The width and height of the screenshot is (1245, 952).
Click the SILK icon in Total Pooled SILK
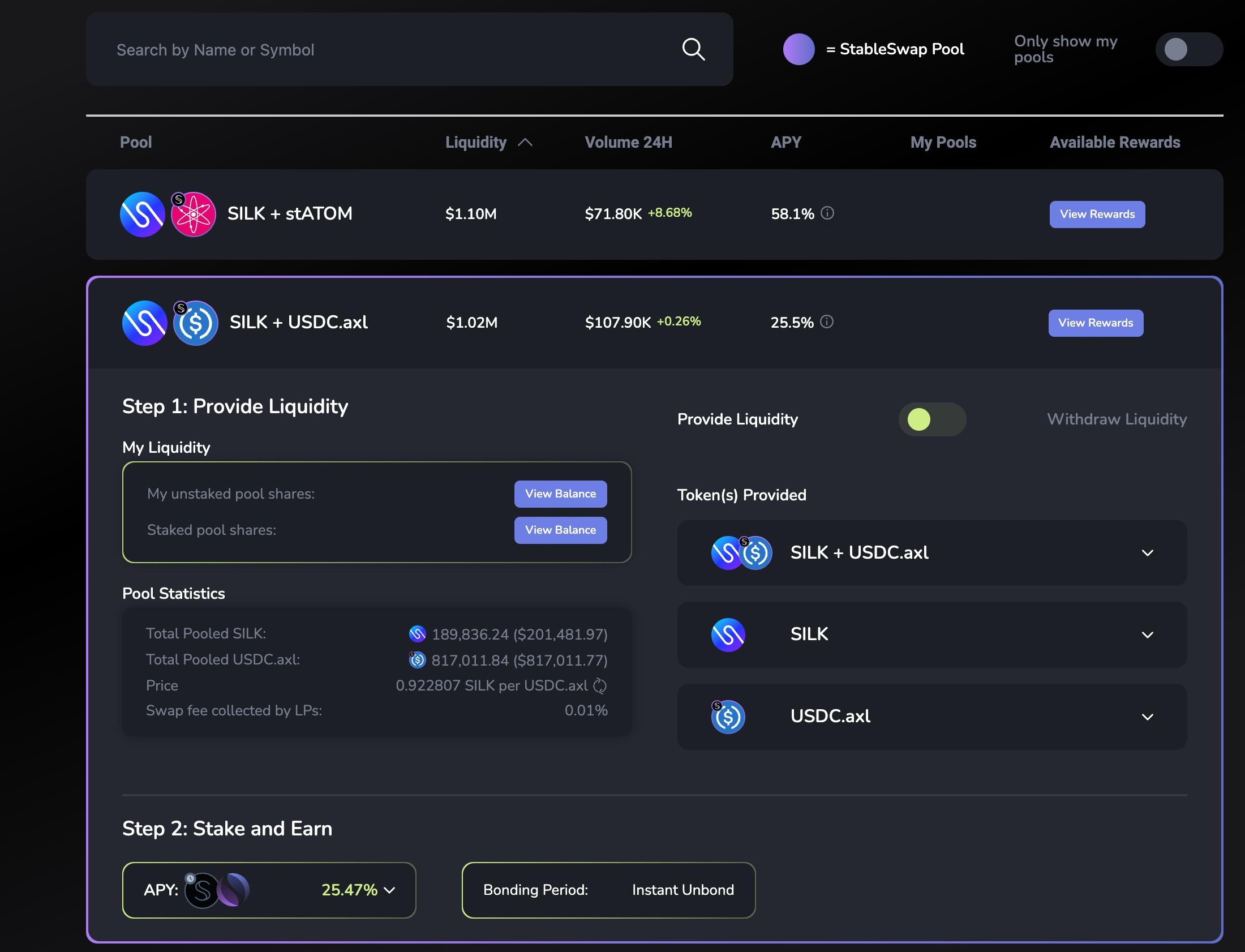(418, 633)
